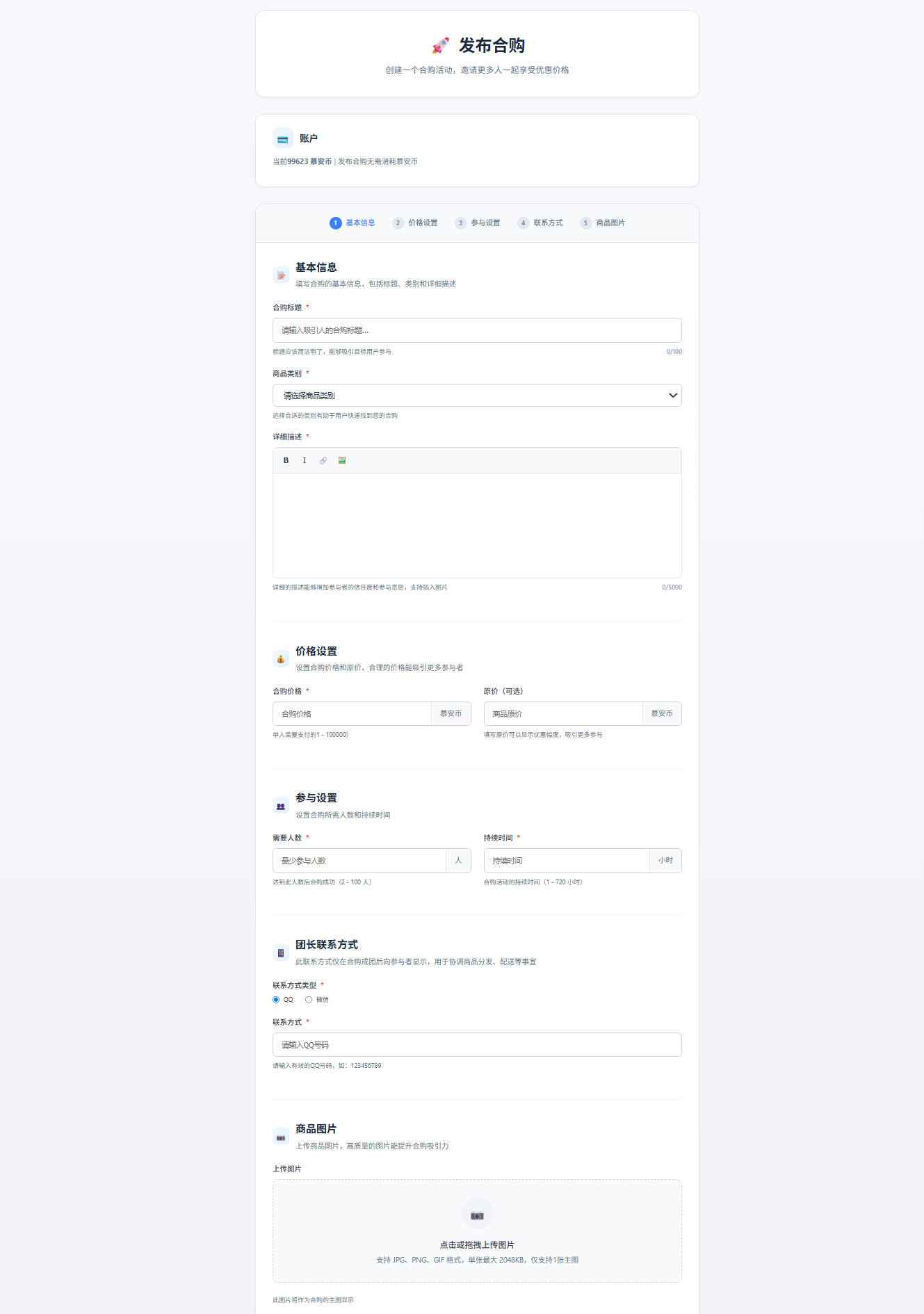Click the QQ号码 contact input field
This screenshot has width=924, height=1314.
[x=477, y=1045]
